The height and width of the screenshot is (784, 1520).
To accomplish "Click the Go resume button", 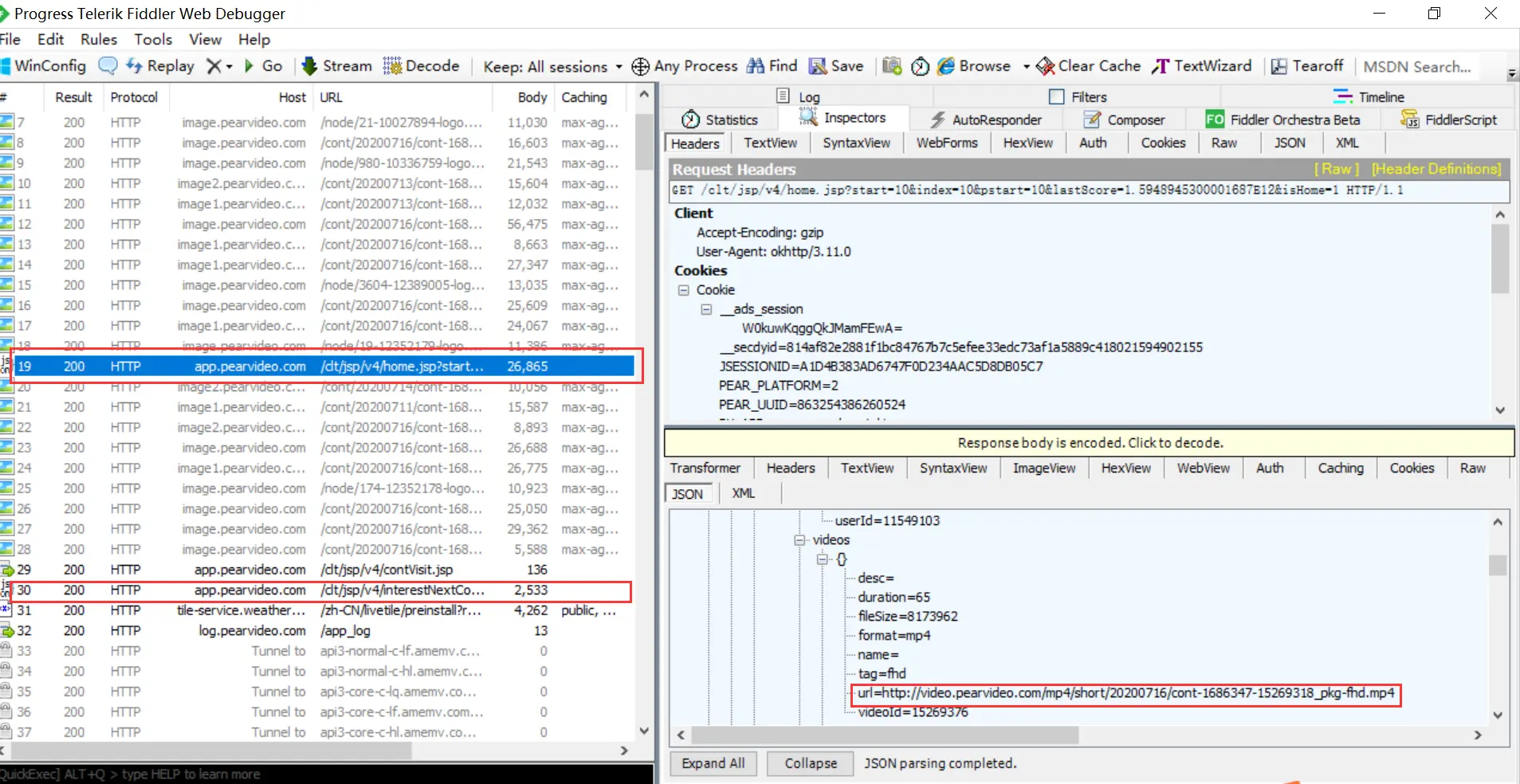I will [263, 66].
